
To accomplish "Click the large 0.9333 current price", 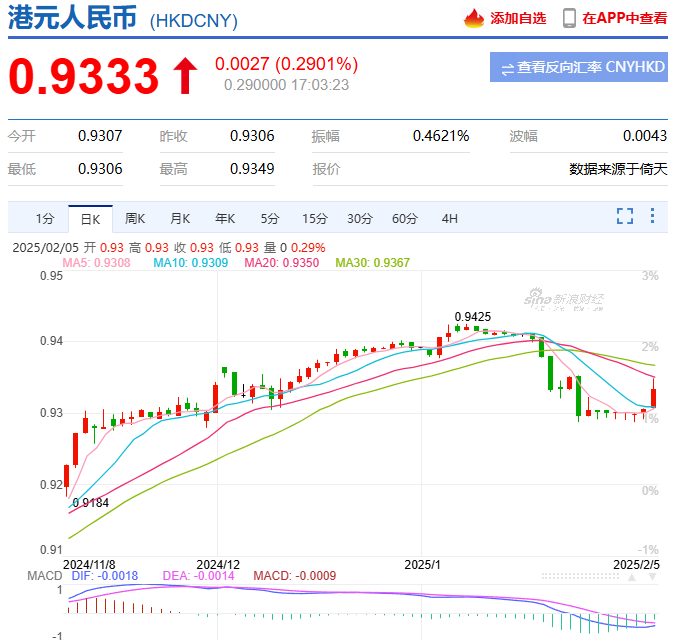I will click(x=83, y=76).
